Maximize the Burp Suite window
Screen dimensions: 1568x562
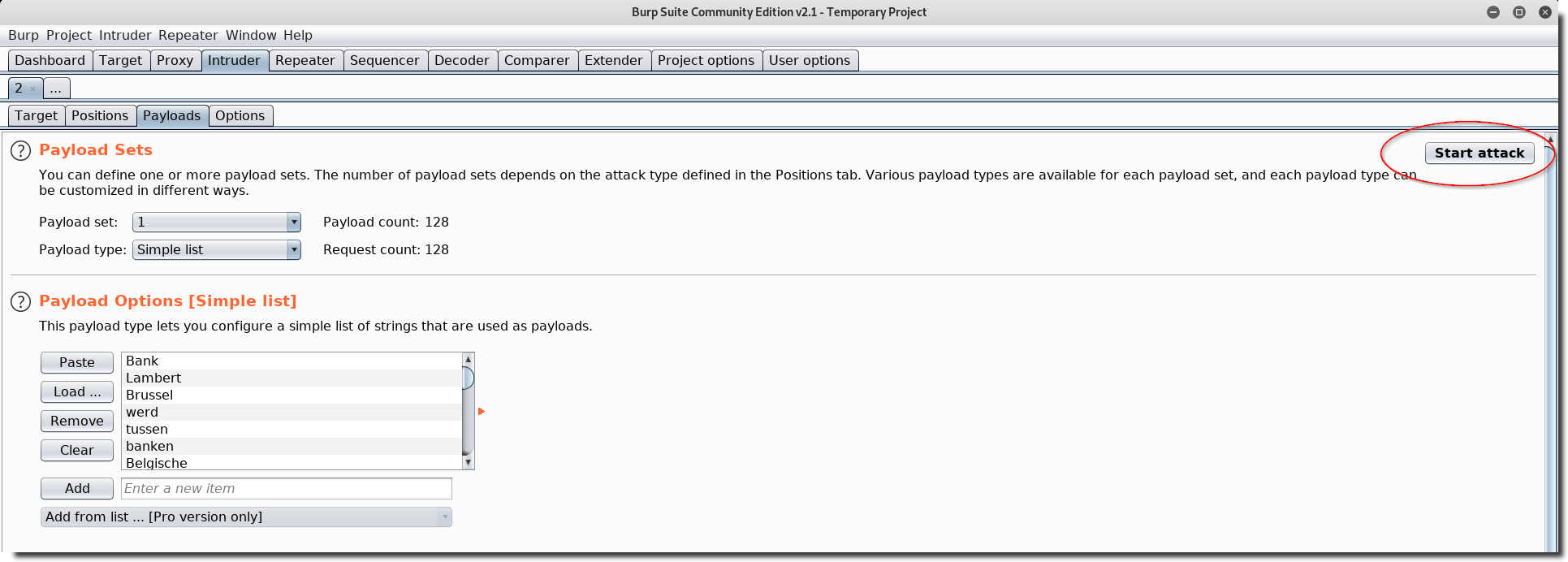[x=1519, y=12]
